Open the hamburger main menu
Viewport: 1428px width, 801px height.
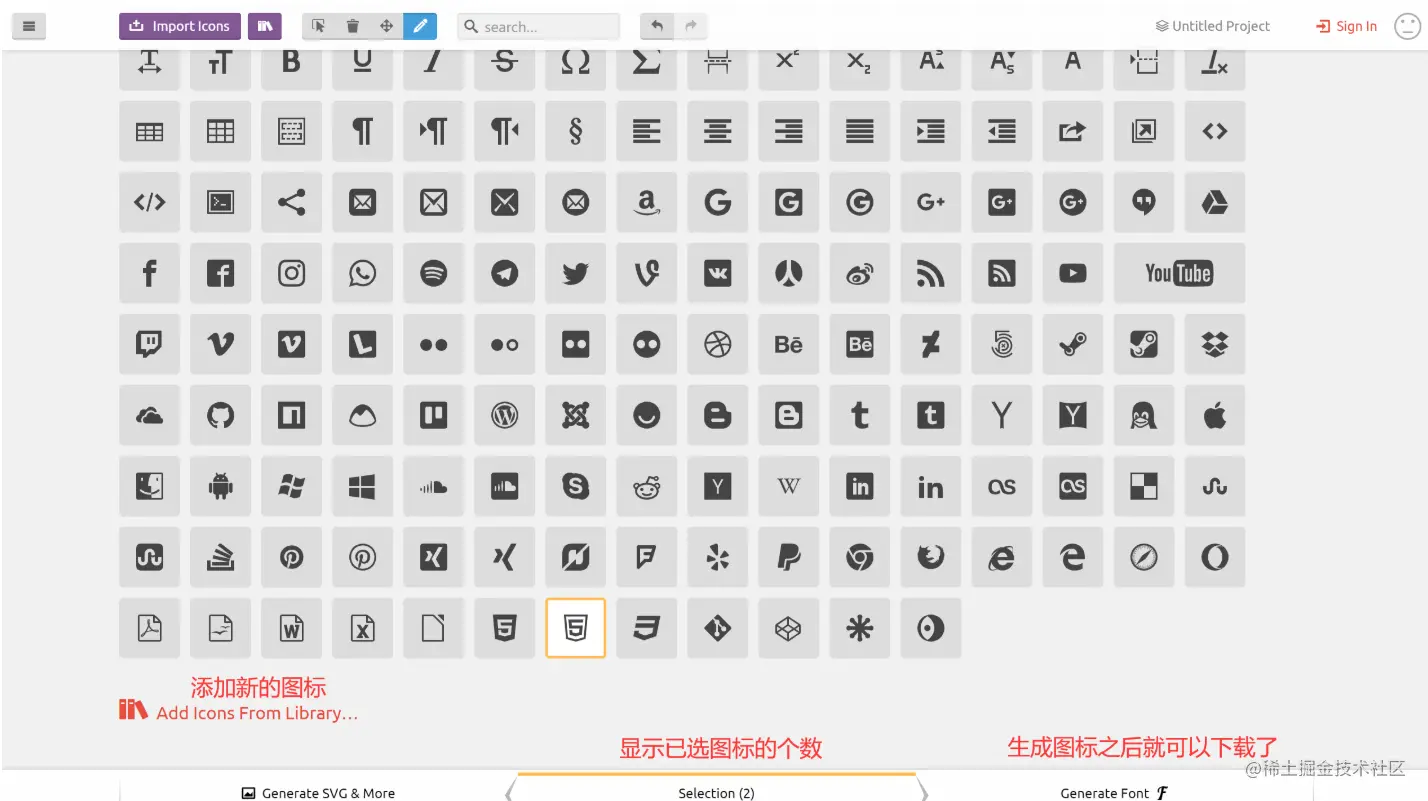pos(28,27)
